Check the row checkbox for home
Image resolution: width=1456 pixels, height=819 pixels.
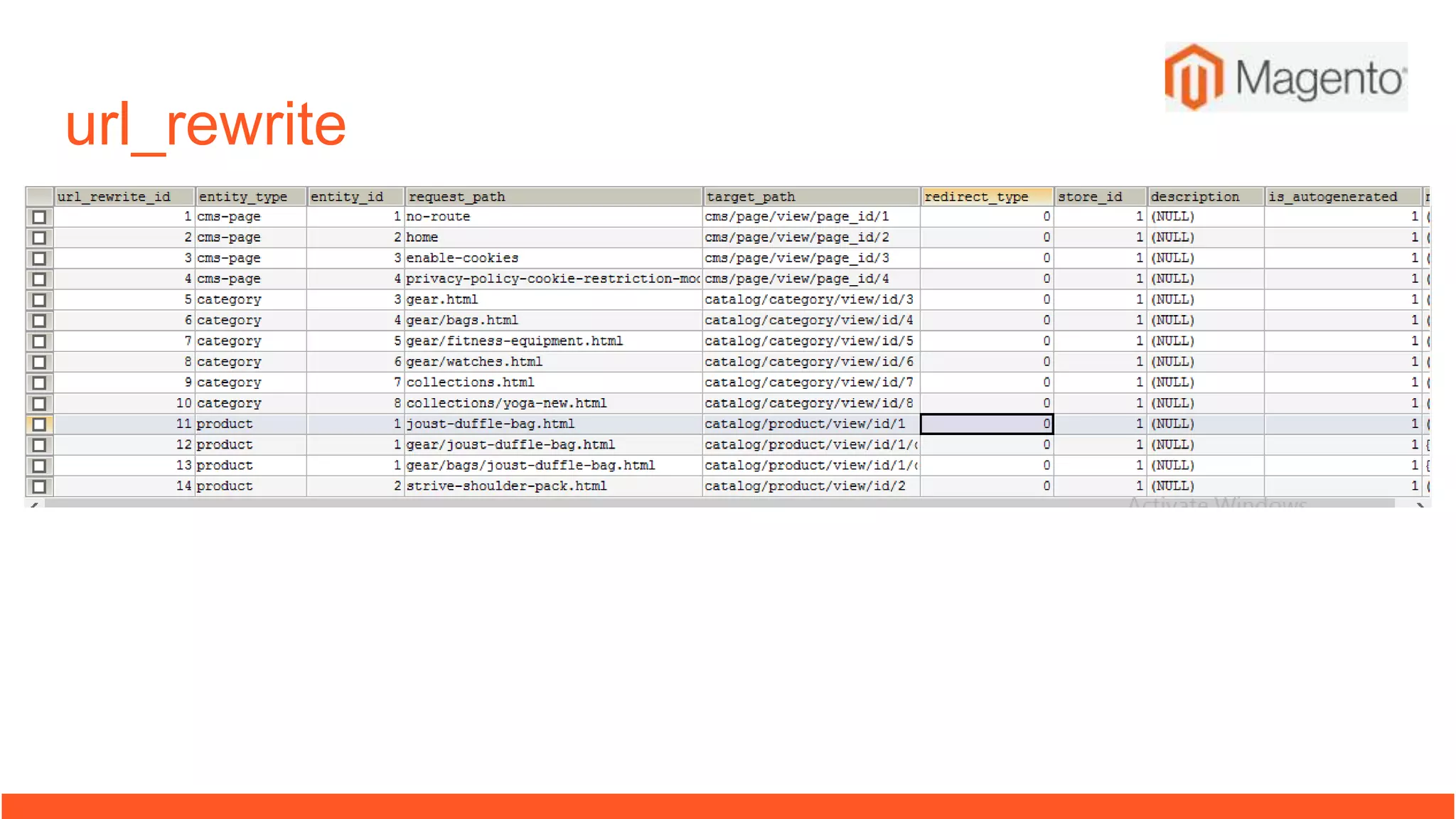point(39,237)
